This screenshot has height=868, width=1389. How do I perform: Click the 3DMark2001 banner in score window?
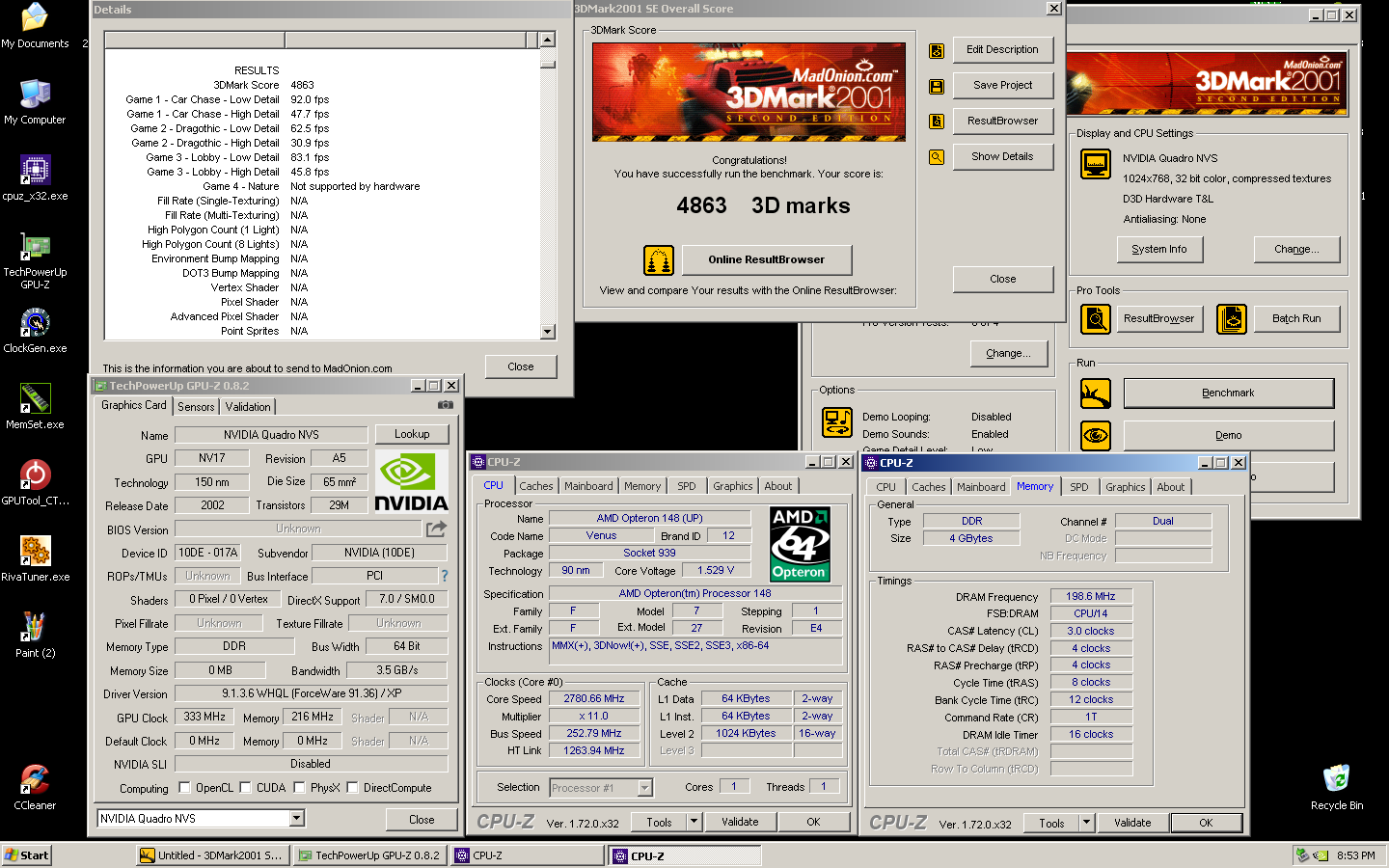[x=749, y=93]
